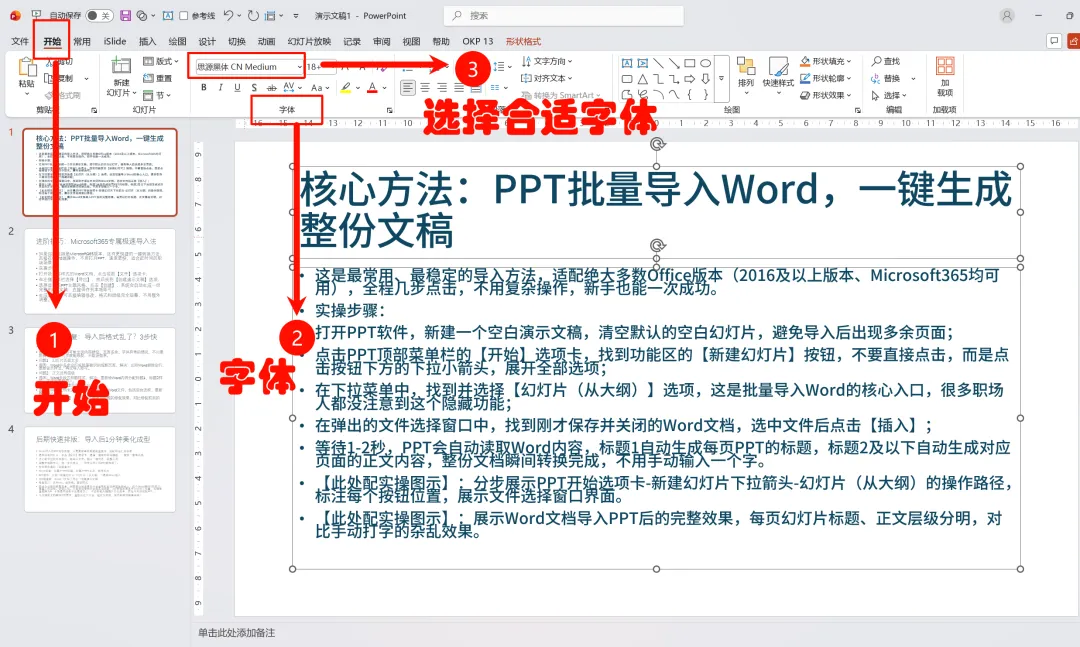
Task: Select the triangle shape in gallery
Action: click(643, 79)
